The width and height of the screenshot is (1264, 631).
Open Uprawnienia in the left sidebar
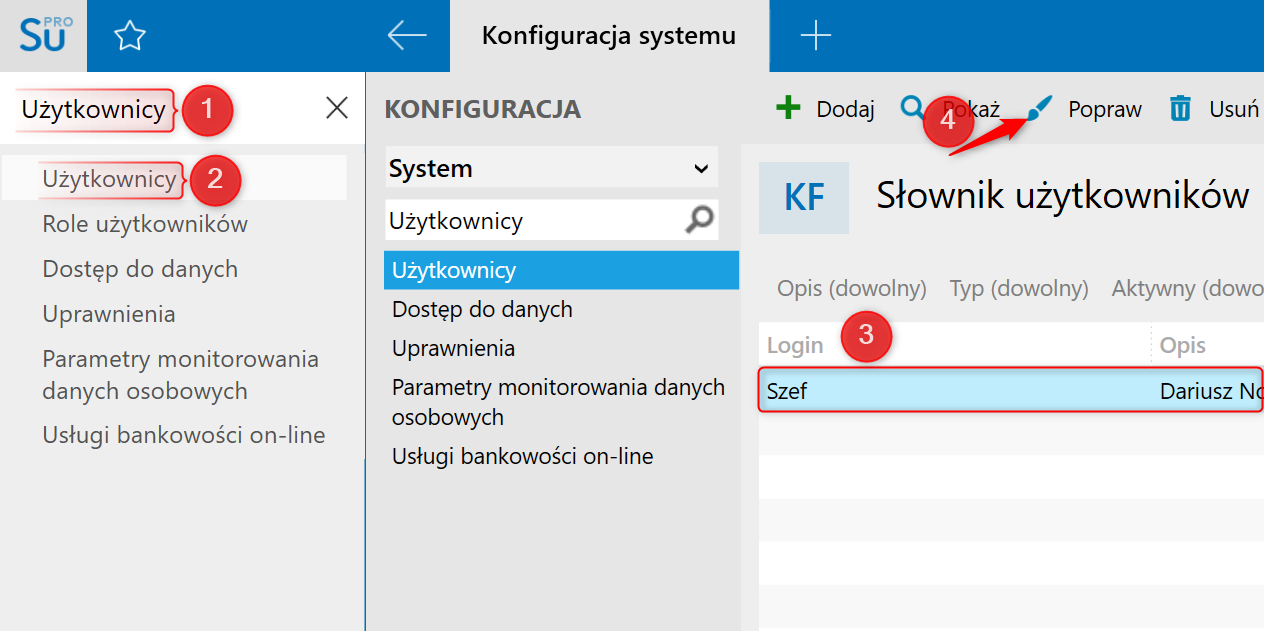click(109, 314)
